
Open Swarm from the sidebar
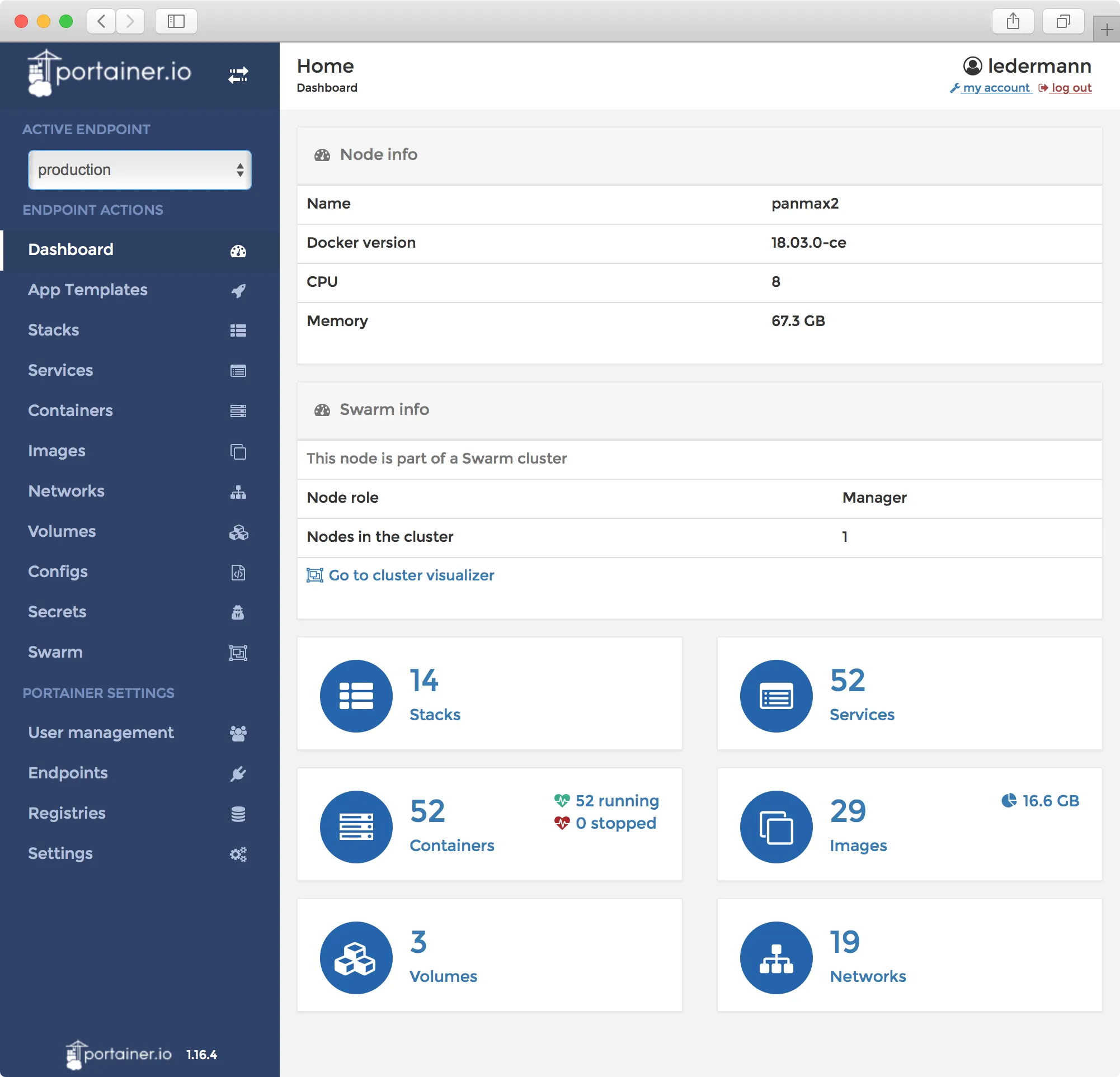(55, 652)
